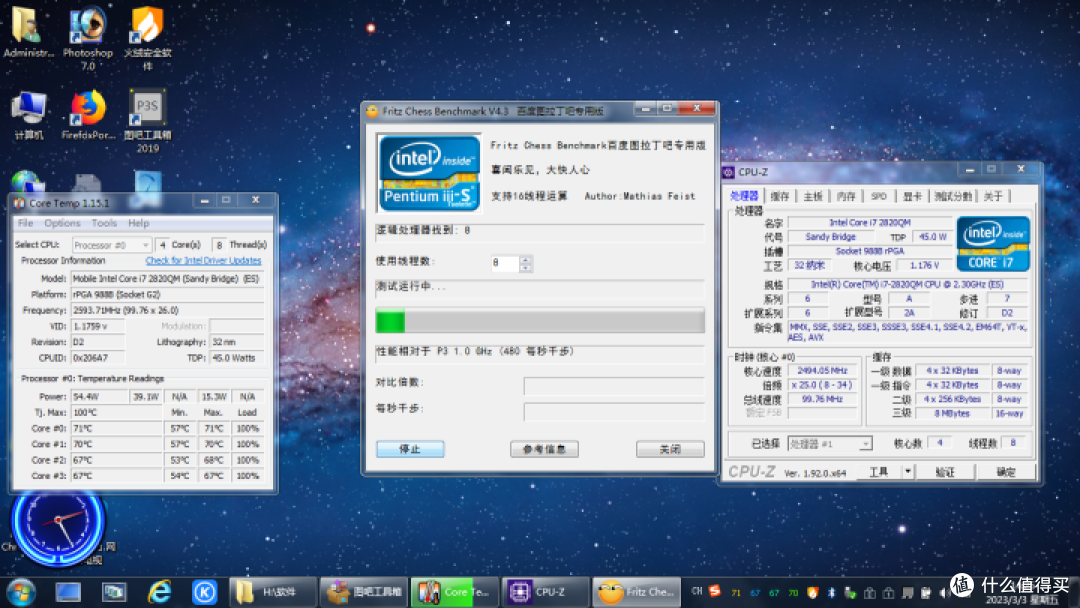
Task: Switch to the Fritz Chess taskbar item
Action: [x=636, y=592]
